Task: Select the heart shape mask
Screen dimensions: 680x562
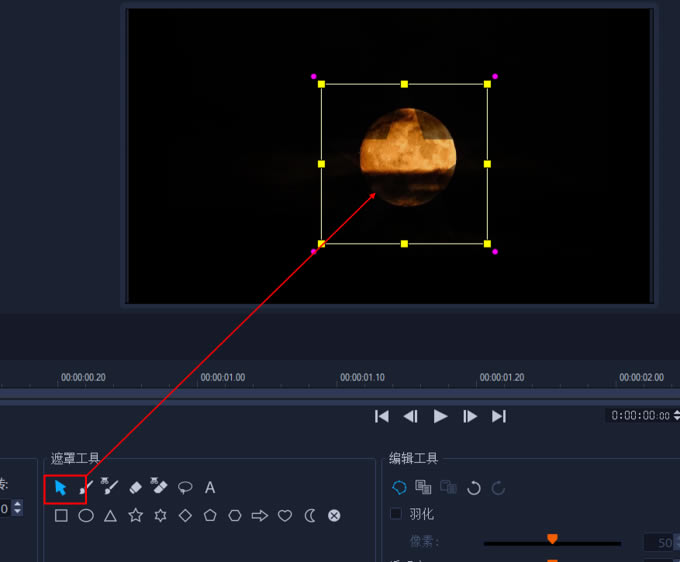Action: click(285, 516)
